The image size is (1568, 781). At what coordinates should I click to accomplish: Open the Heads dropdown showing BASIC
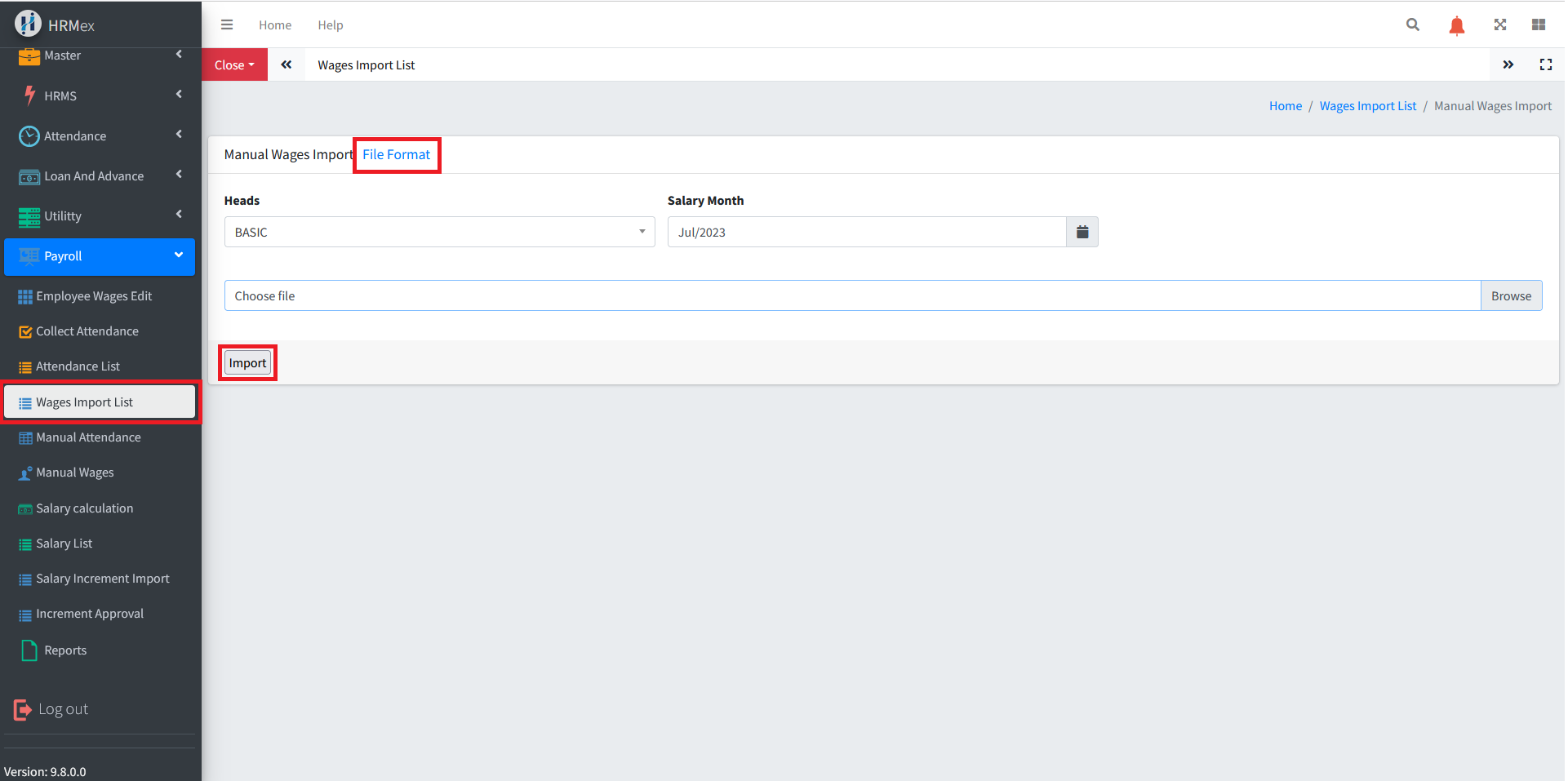[439, 232]
